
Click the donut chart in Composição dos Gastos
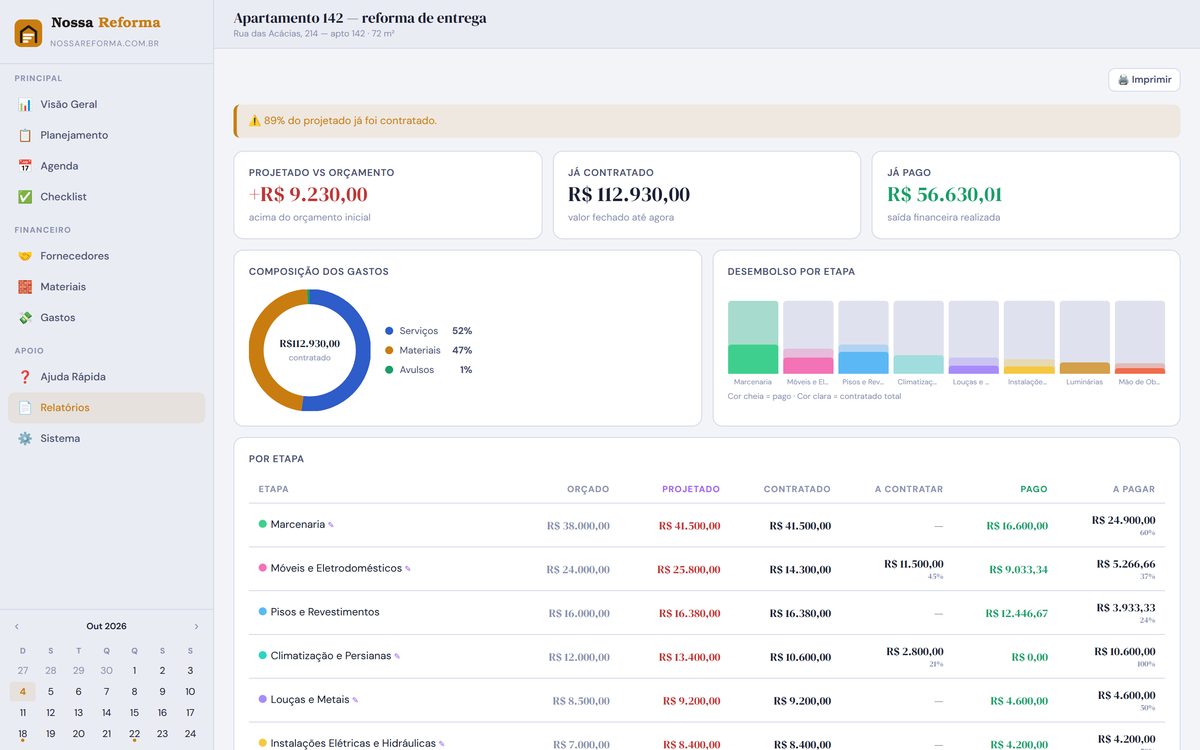click(x=309, y=350)
